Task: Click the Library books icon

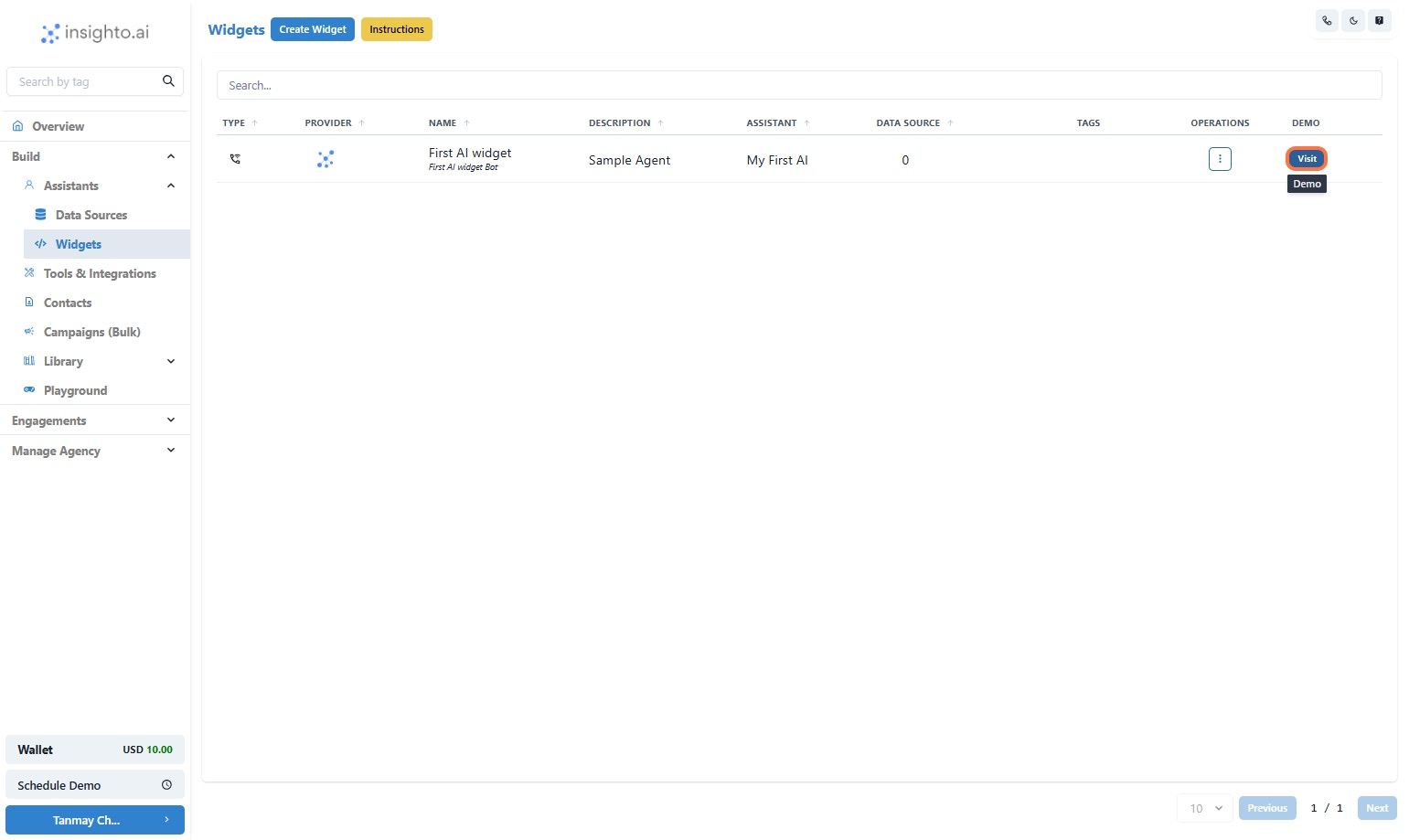Action: (x=29, y=361)
